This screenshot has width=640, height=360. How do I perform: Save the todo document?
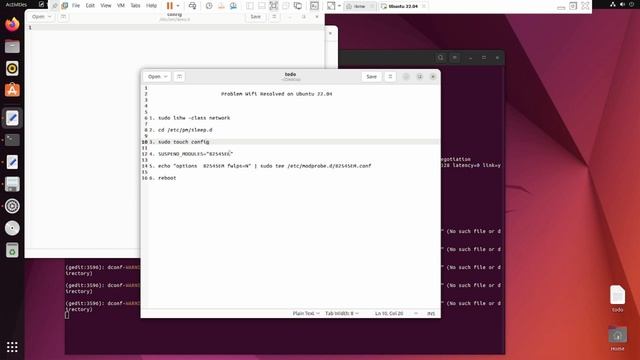coord(371,77)
